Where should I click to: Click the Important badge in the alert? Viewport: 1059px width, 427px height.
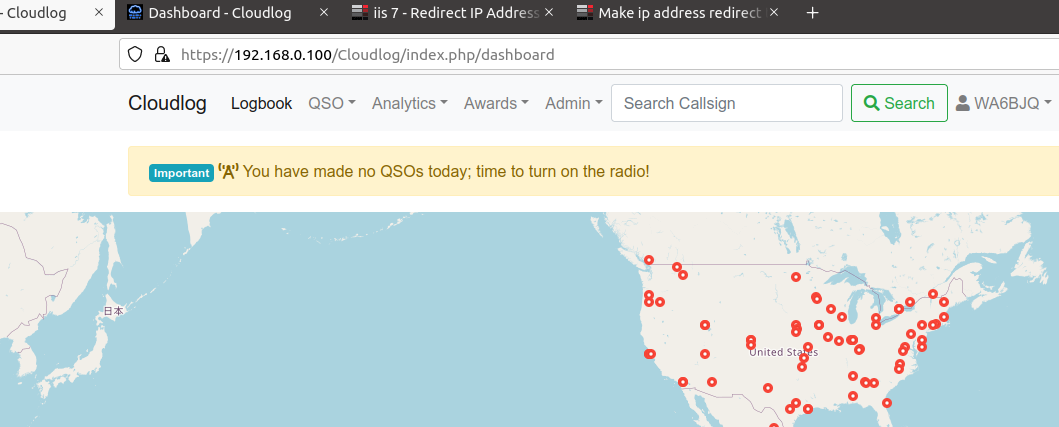[181, 172]
